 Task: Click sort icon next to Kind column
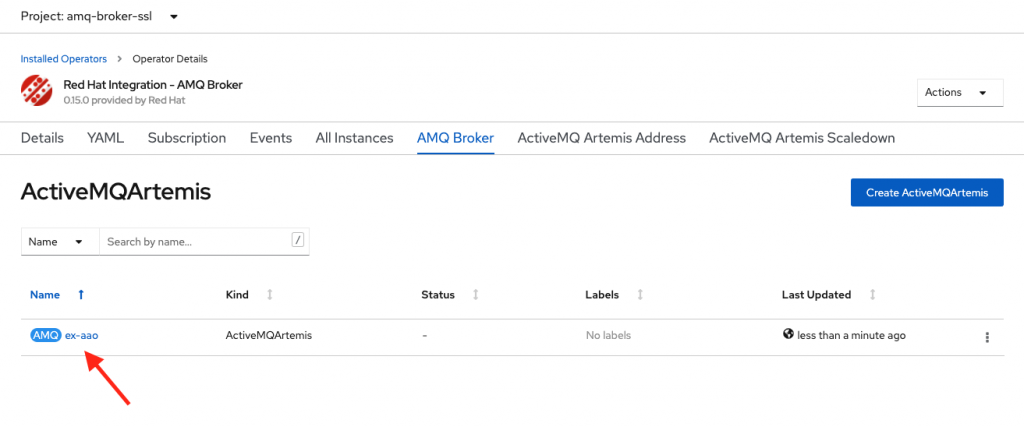pos(269,295)
